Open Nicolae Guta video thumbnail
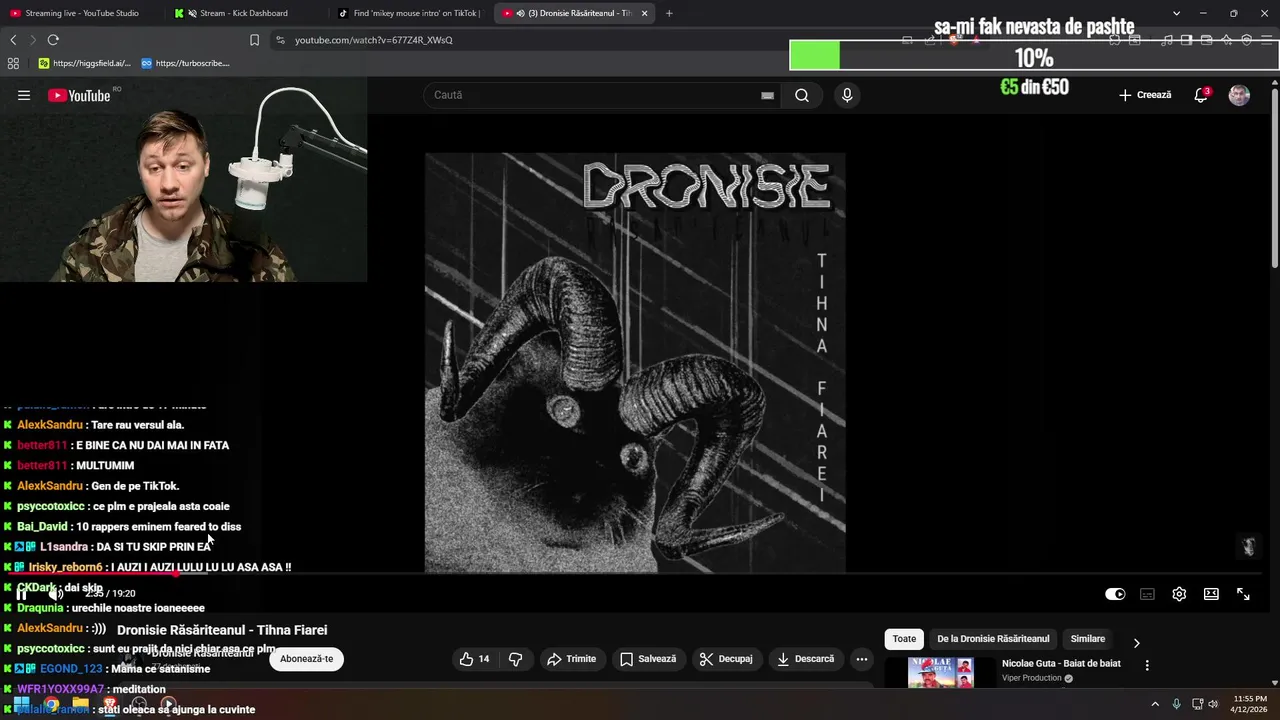 click(x=941, y=673)
